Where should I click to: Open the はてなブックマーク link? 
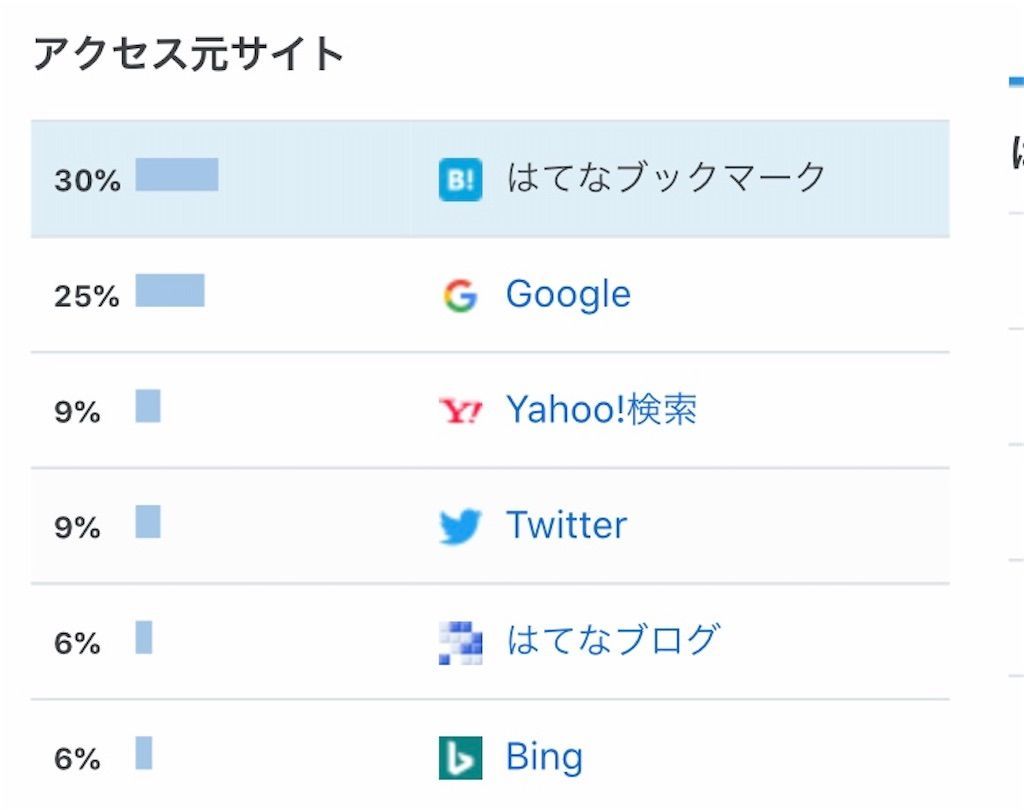coord(666,178)
